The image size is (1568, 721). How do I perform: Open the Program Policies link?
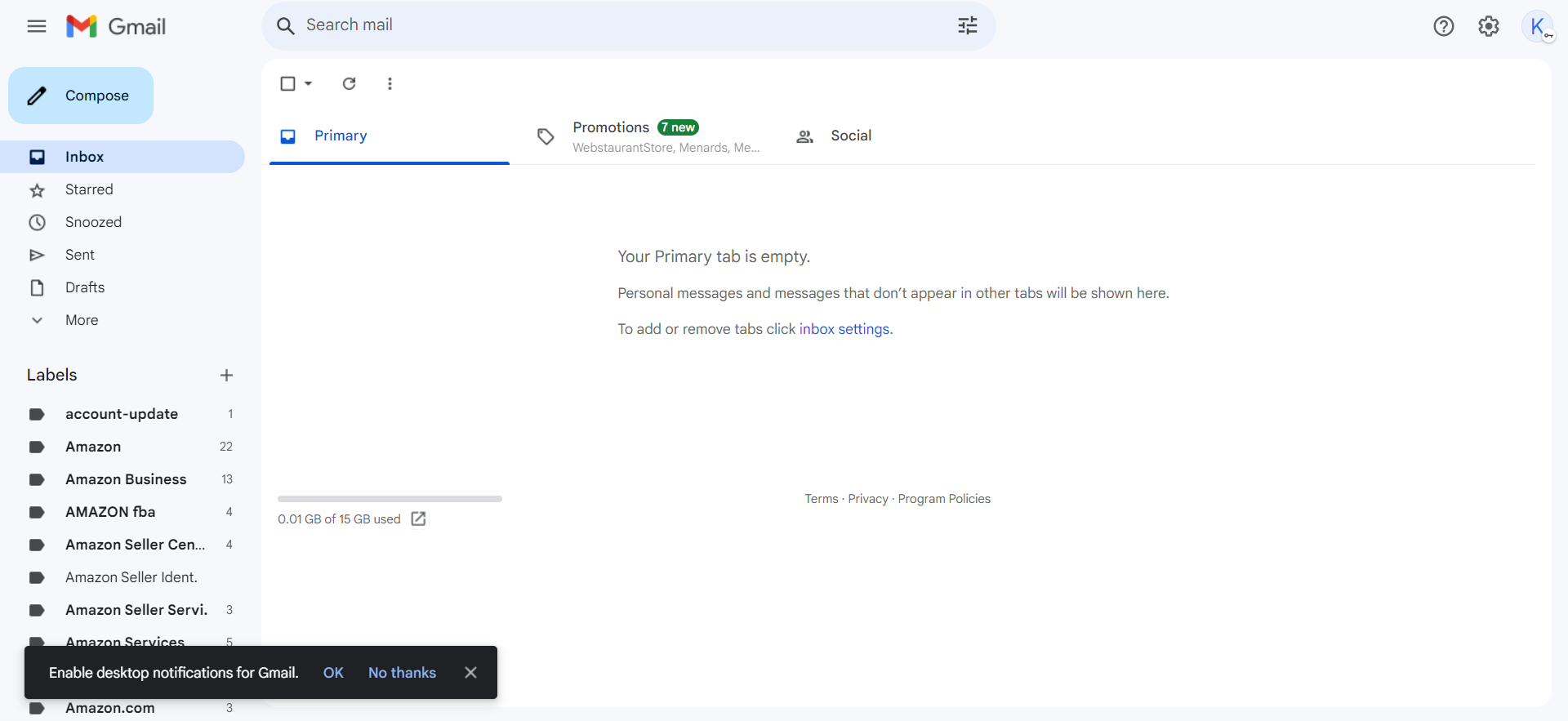pos(944,499)
